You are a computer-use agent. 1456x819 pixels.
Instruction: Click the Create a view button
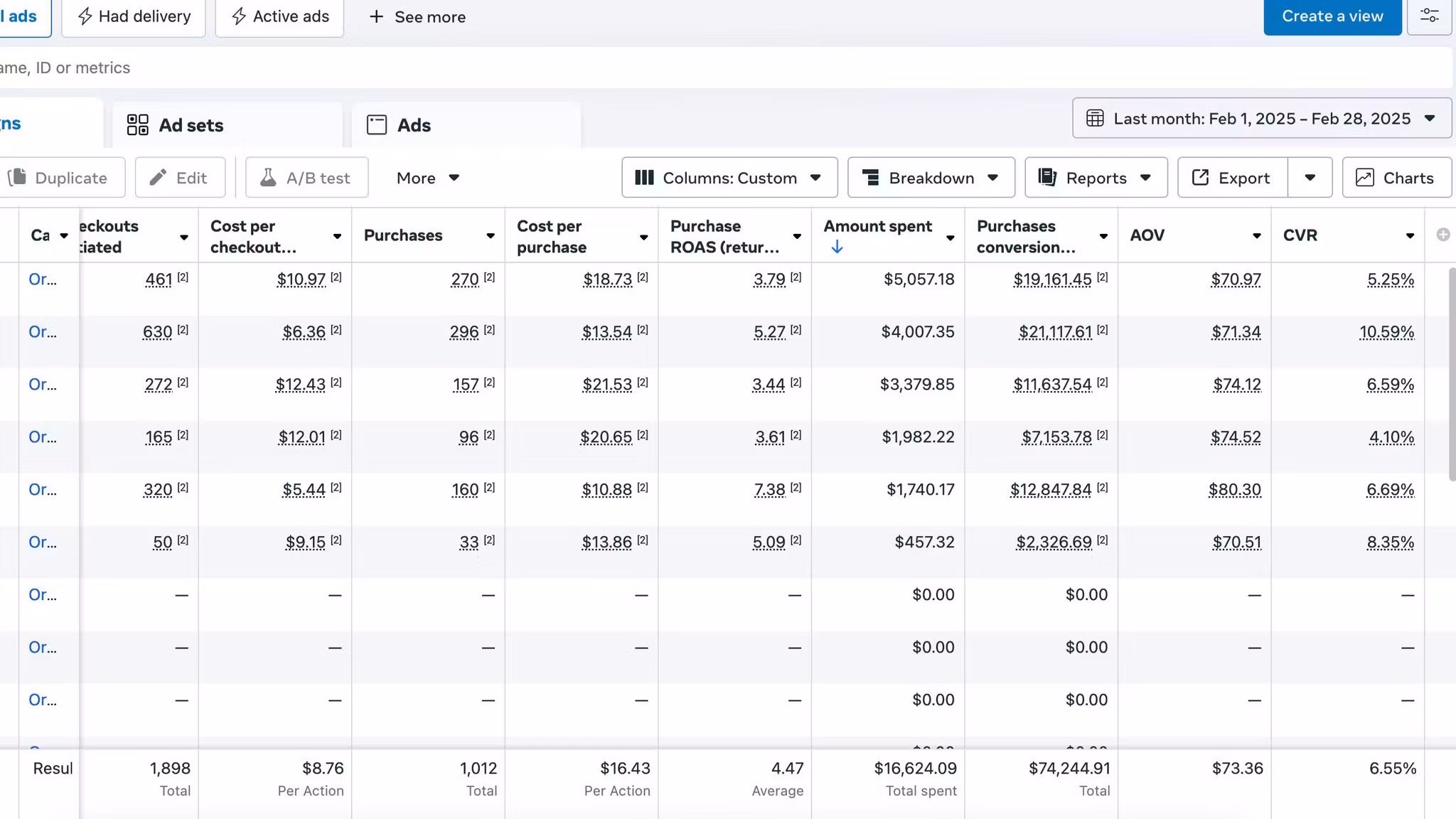point(1332,16)
